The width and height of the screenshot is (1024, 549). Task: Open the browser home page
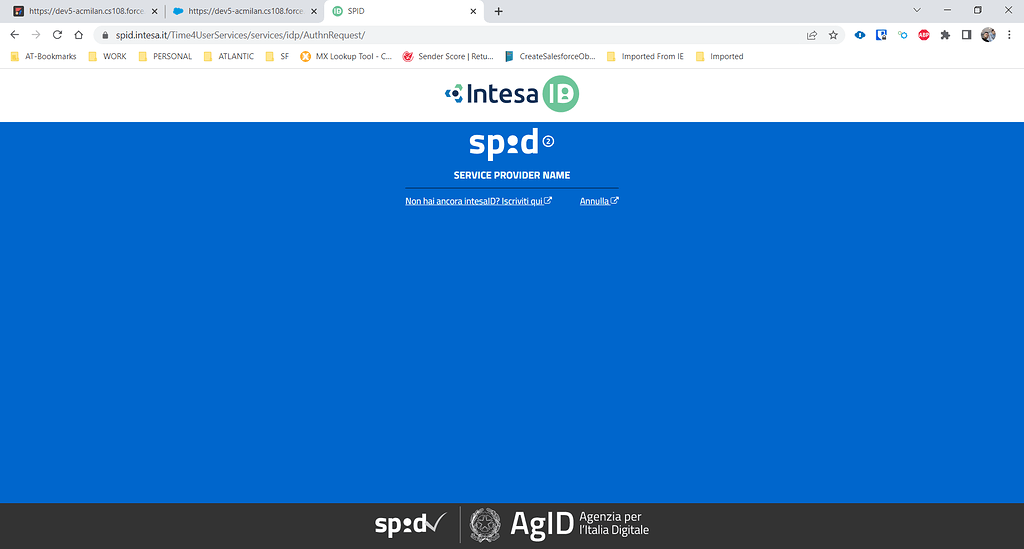click(78, 35)
